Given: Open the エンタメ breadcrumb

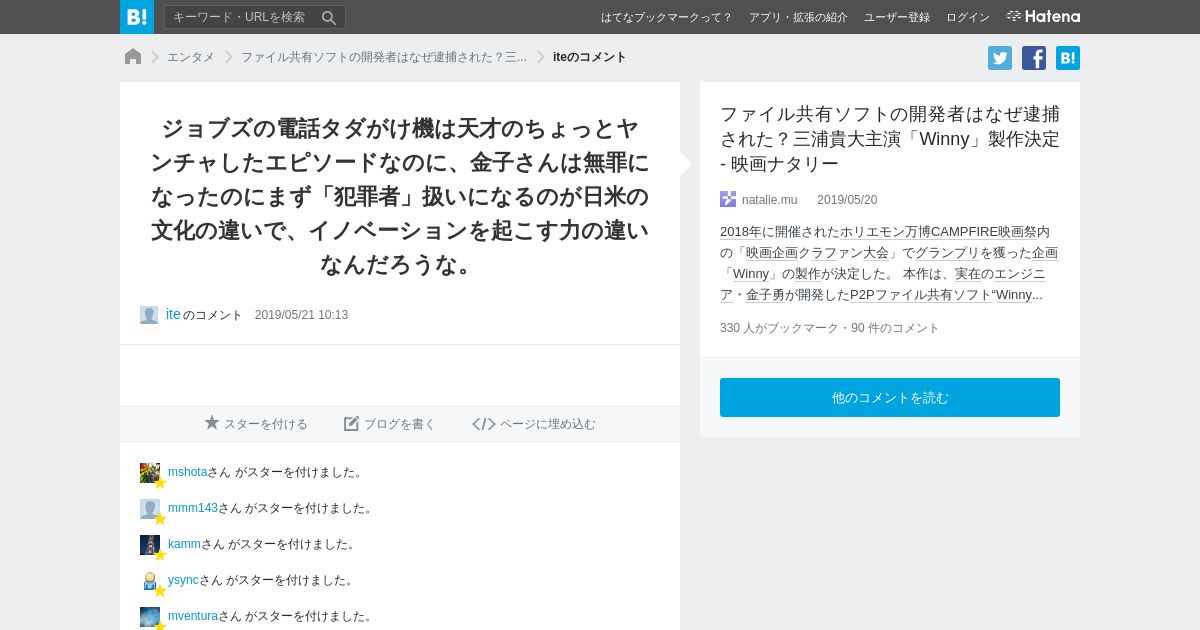Looking at the screenshot, I should click(x=190, y=57).
